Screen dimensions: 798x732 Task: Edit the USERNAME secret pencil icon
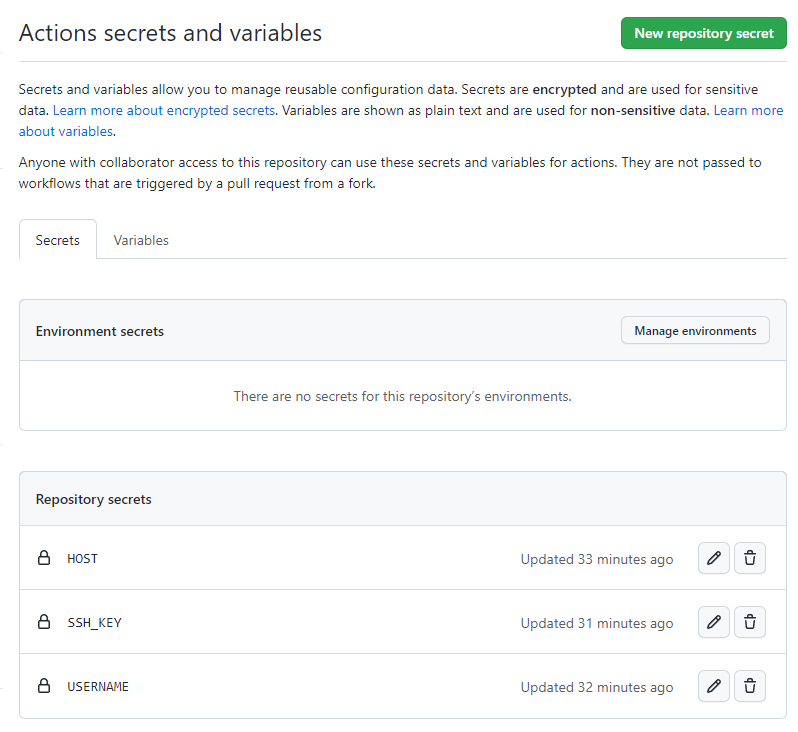pos(713,687)
